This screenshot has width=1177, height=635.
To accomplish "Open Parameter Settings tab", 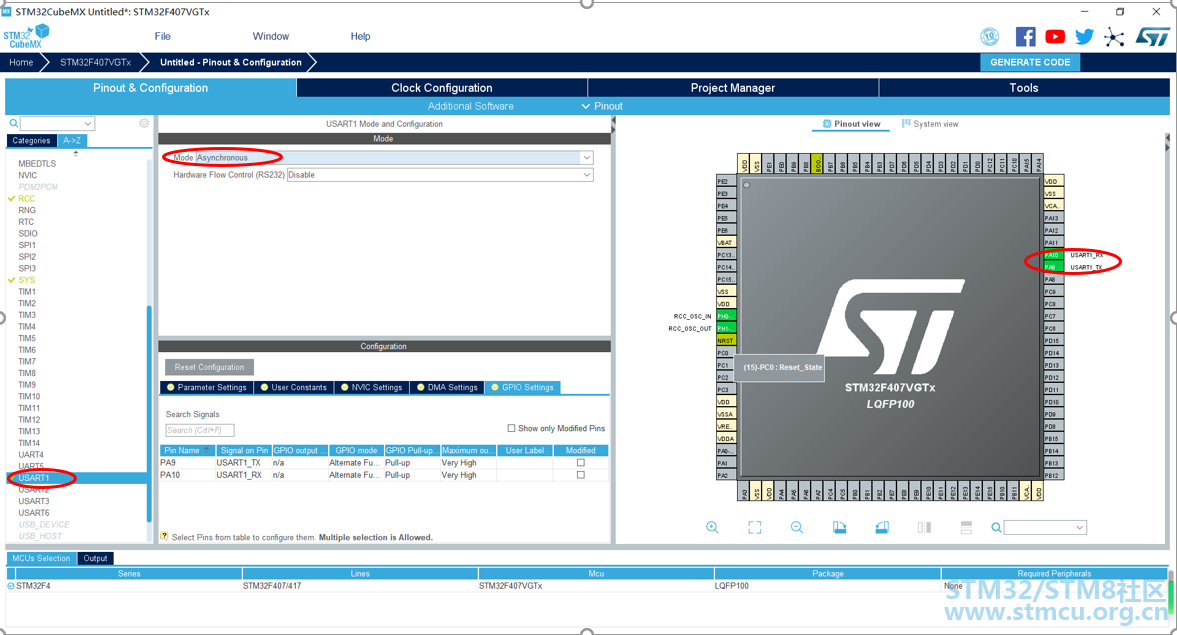I will tap(206, 387).
